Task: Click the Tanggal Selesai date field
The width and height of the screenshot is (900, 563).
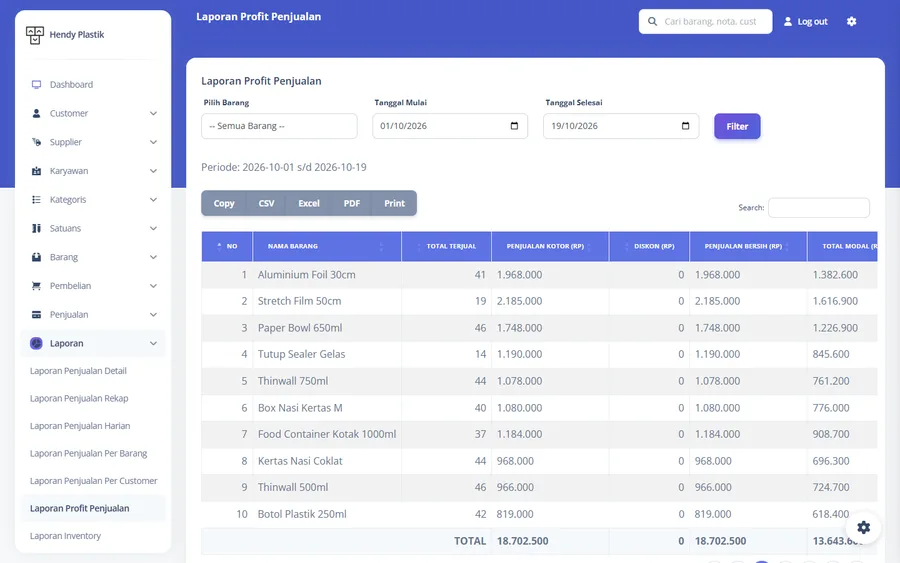Action: 621,126
